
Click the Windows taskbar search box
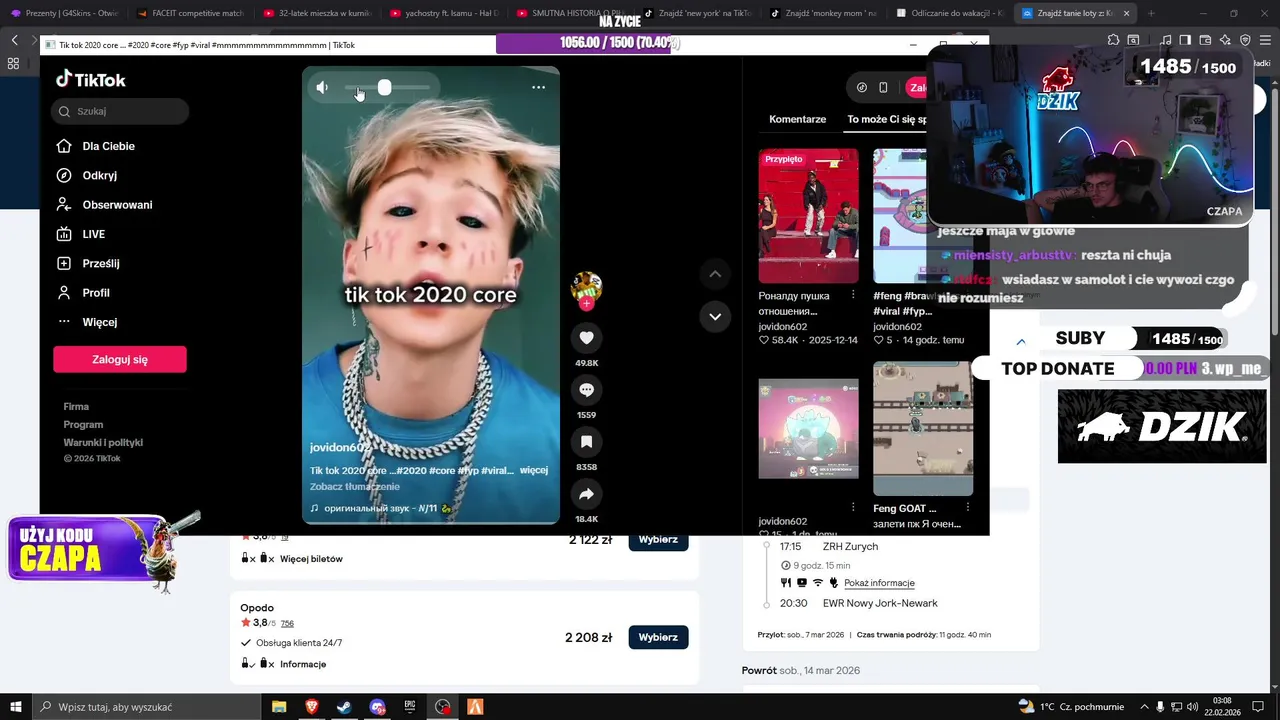(145, 707)
